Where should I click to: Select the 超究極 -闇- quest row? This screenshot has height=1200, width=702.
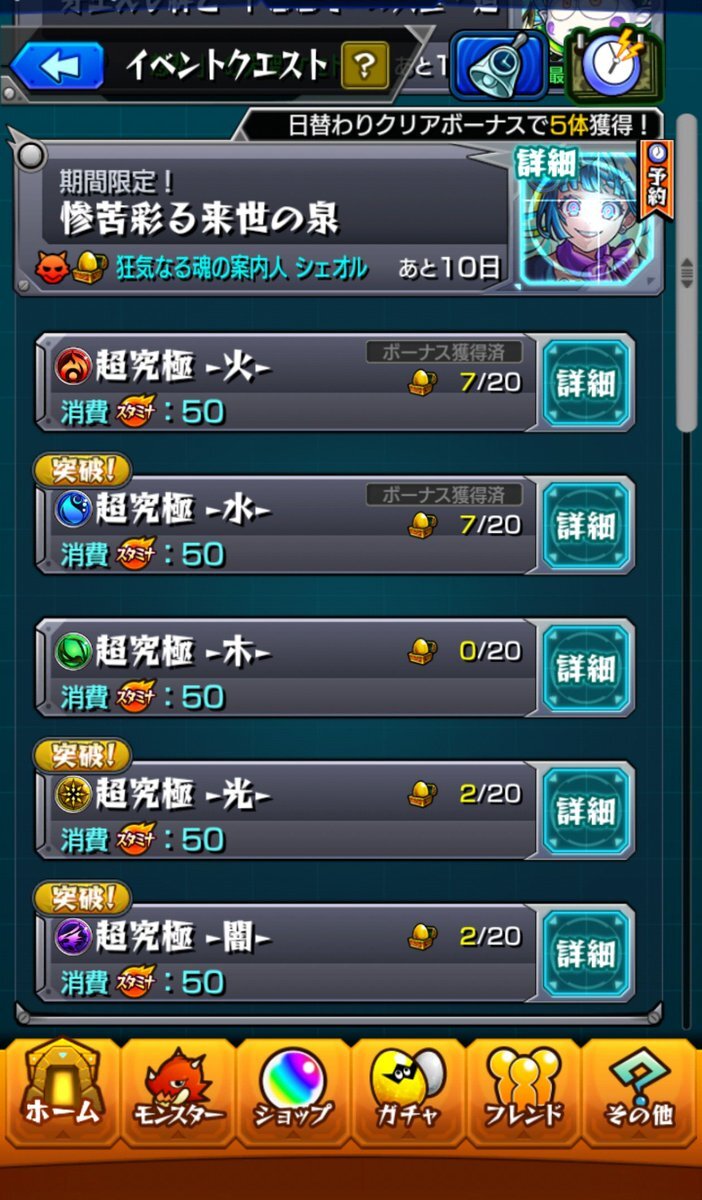pos(288,953)
